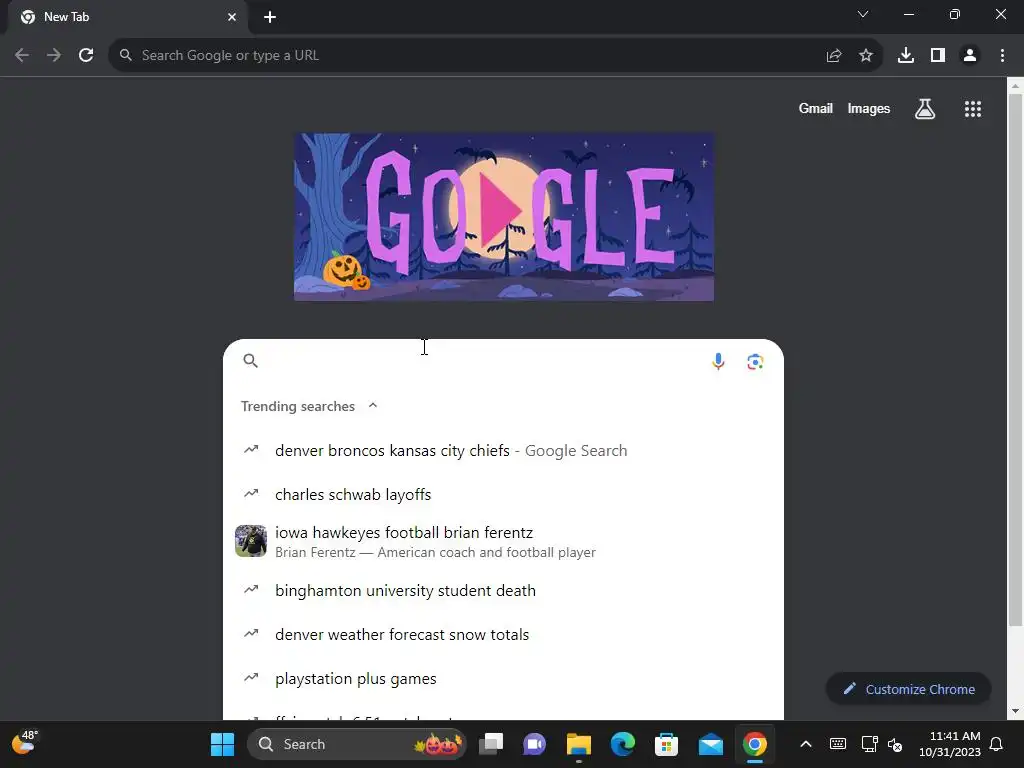
Task: Open a new tab with plus button
Action: click(270, 17)
